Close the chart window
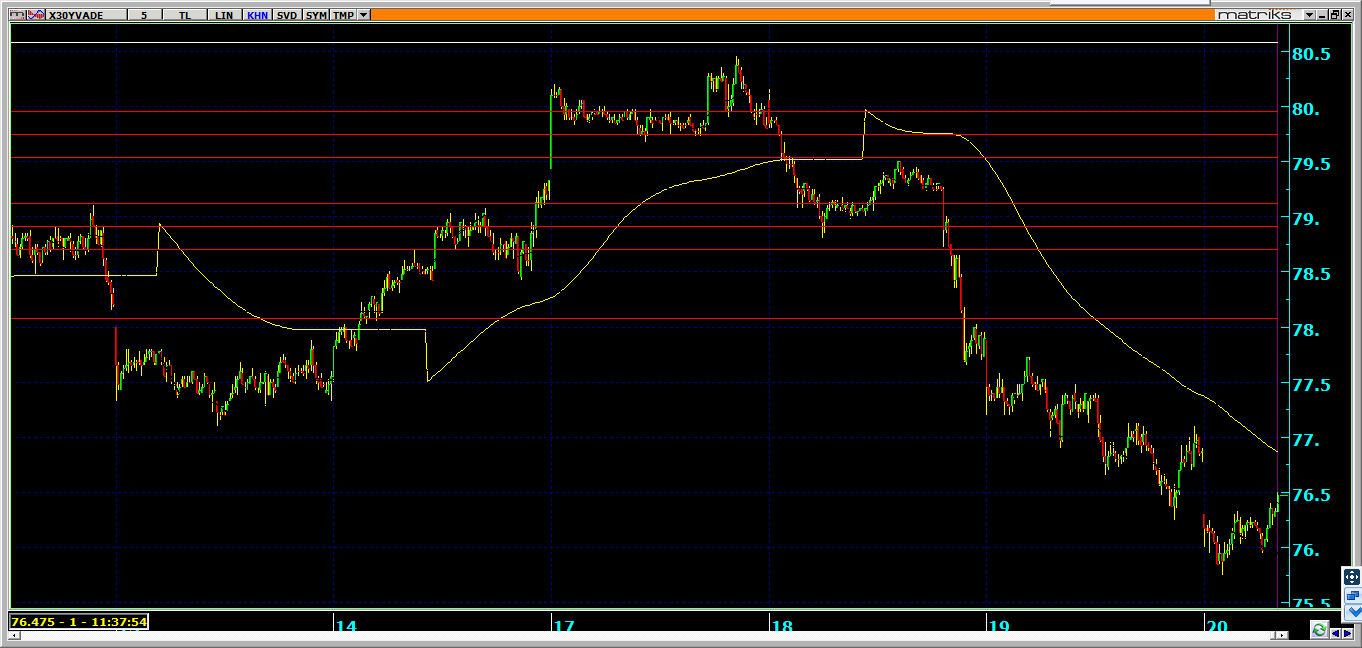The width and height of the screenshot is (1362, 648). 1347,15
